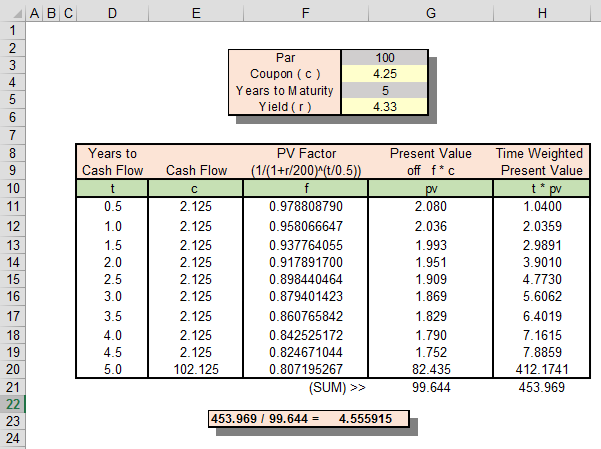Select row 24 header
This screenshot has height=449, width=601.
[13, 438]
